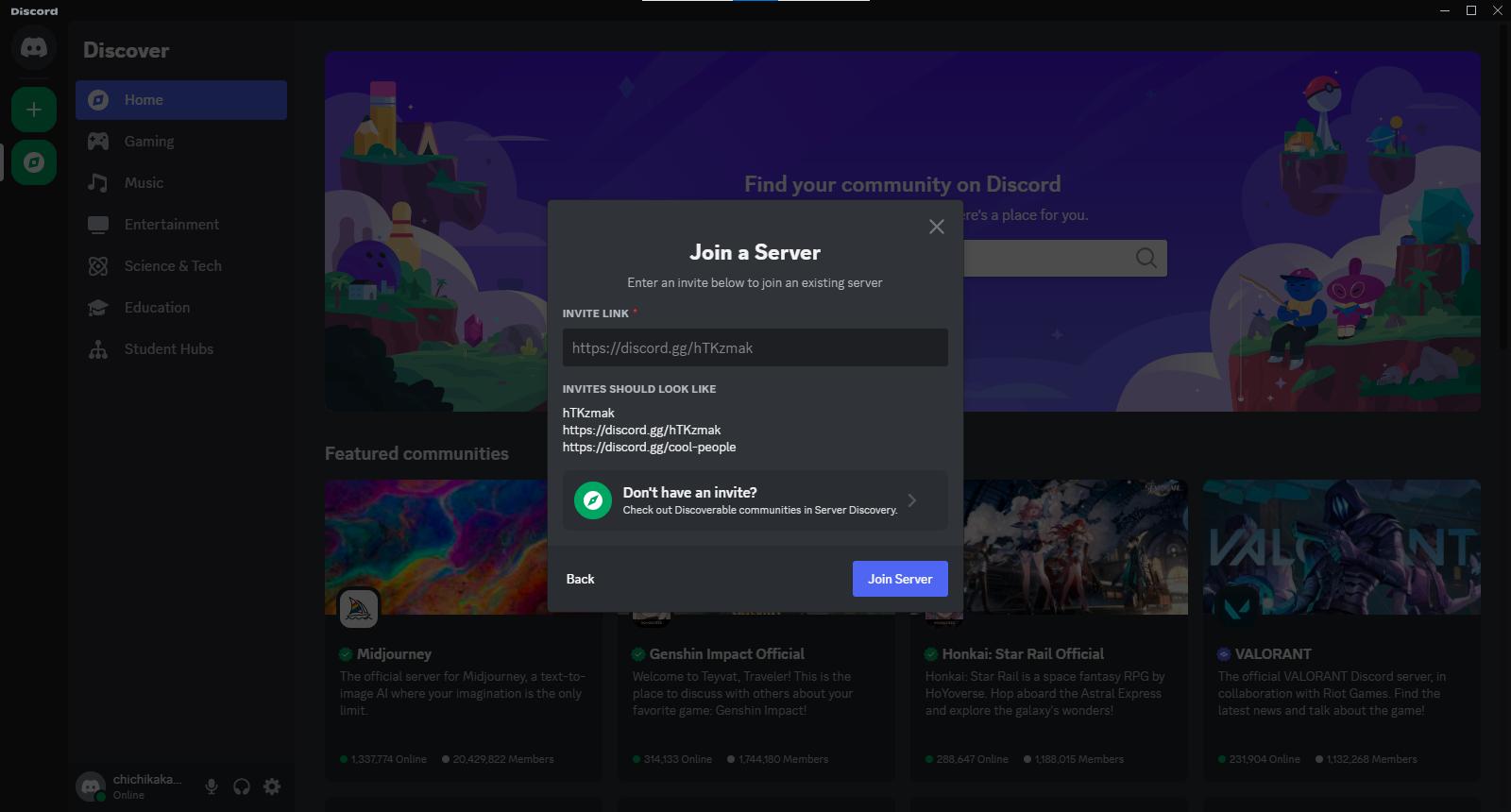
Task: Click the Join Server button
Action: tap(900, 579)
